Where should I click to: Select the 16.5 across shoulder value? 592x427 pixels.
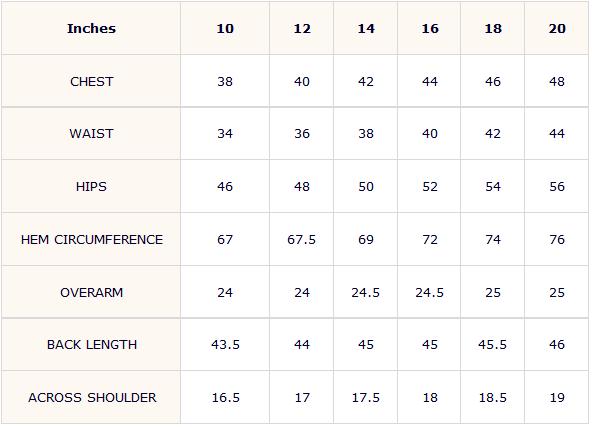pos(225,398)
